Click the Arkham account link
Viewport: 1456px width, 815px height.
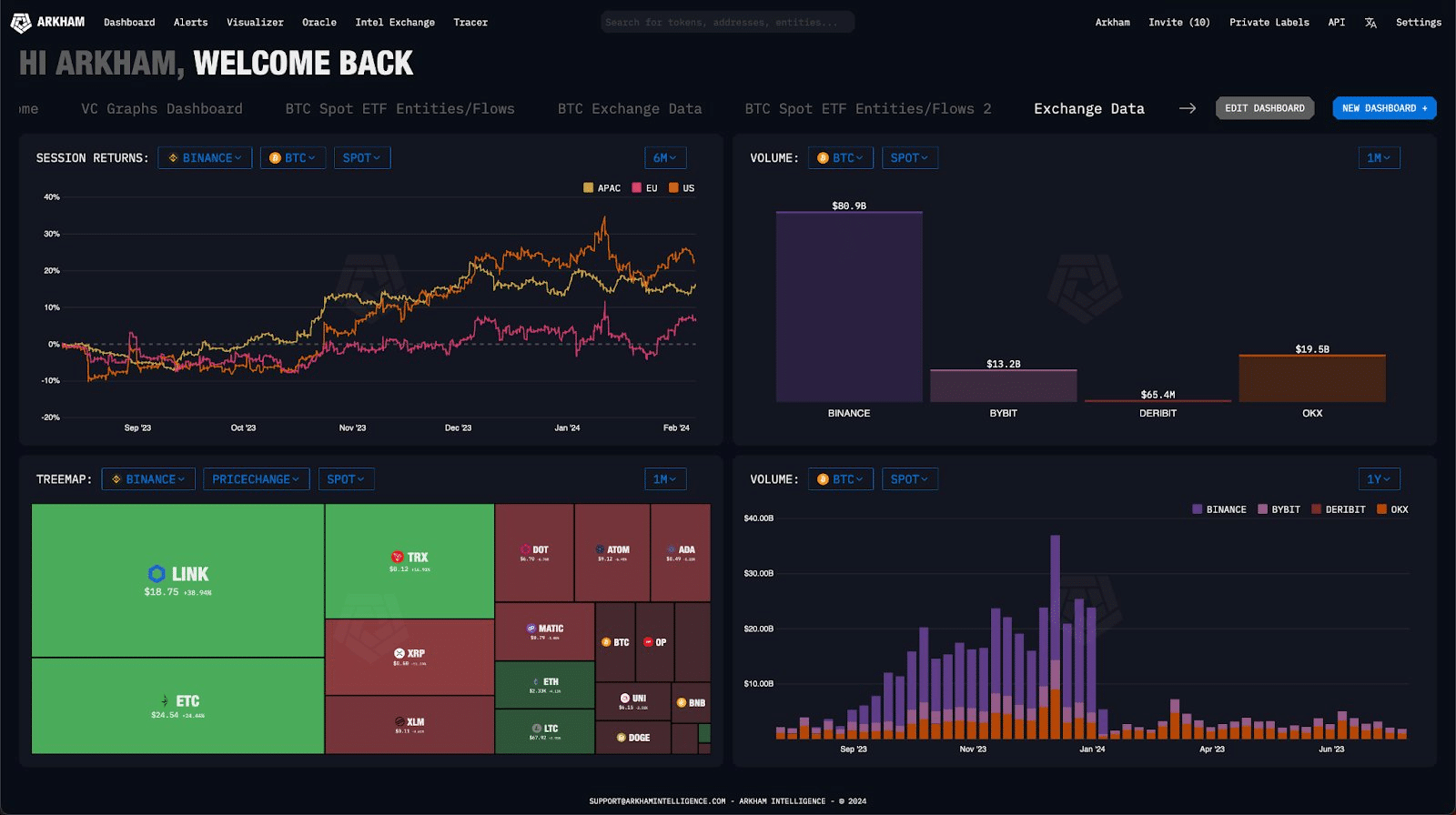pyautogui.click(x=1112, y=23)
